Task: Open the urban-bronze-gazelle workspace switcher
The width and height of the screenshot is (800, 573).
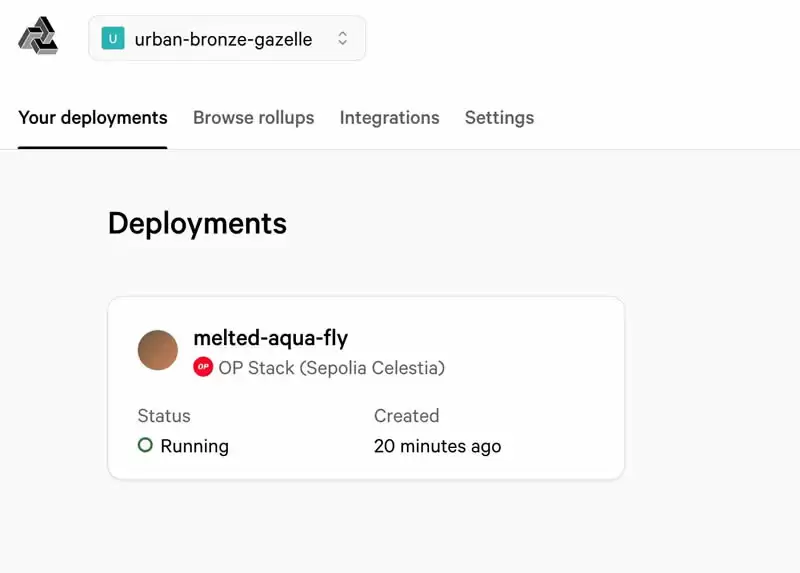Action: click(227, 39)
